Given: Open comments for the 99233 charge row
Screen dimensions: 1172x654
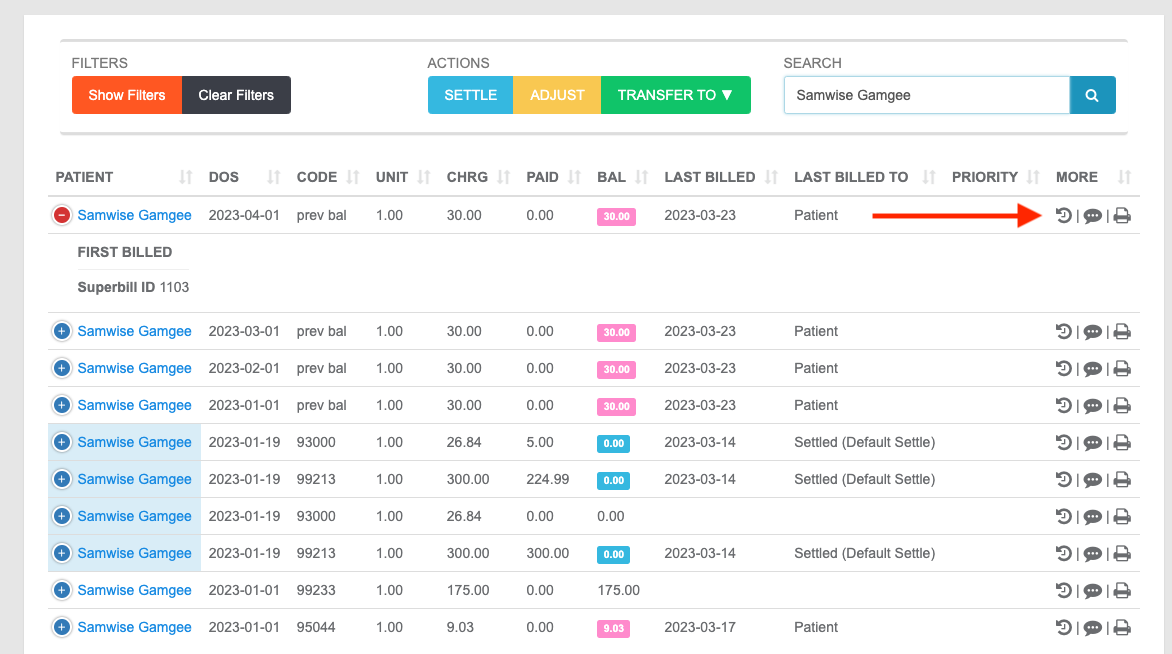Looking at the screenshot, I should [1093, 590].
